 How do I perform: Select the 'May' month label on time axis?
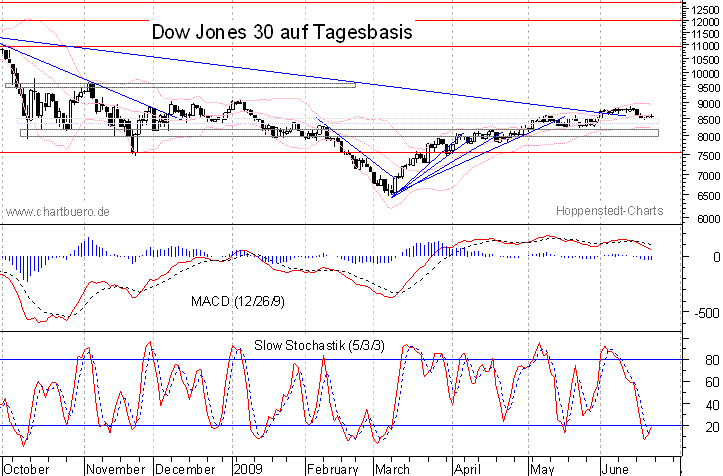point(542,469)
